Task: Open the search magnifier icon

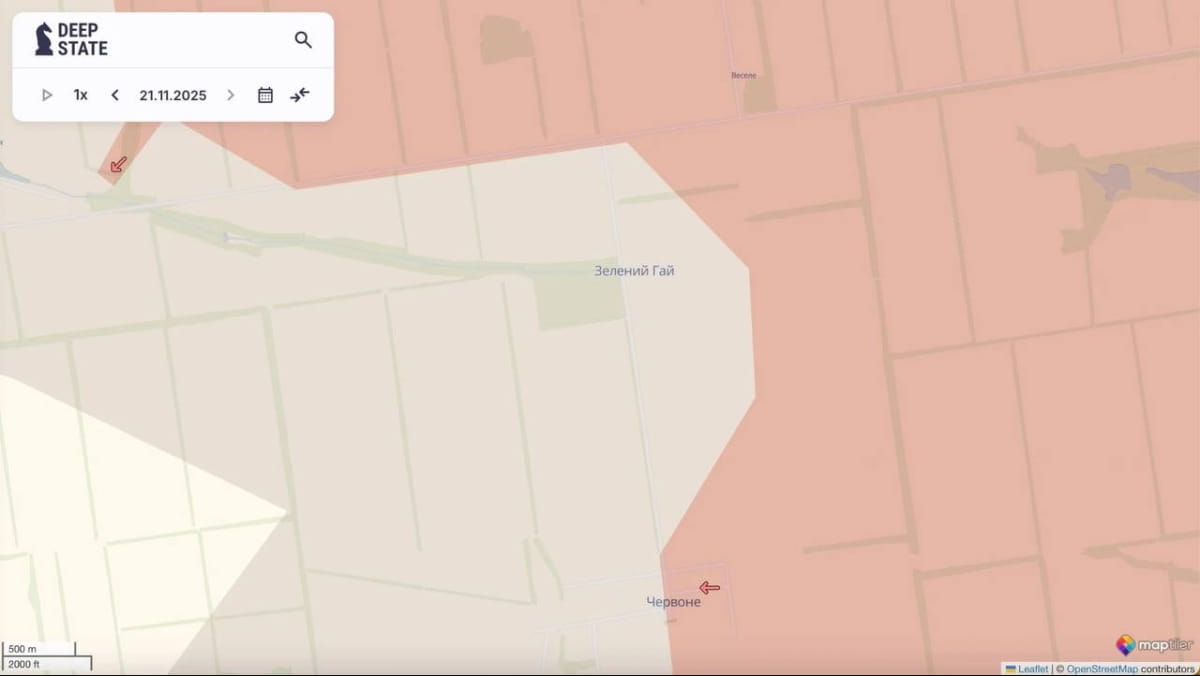Action: click(303, 40)
